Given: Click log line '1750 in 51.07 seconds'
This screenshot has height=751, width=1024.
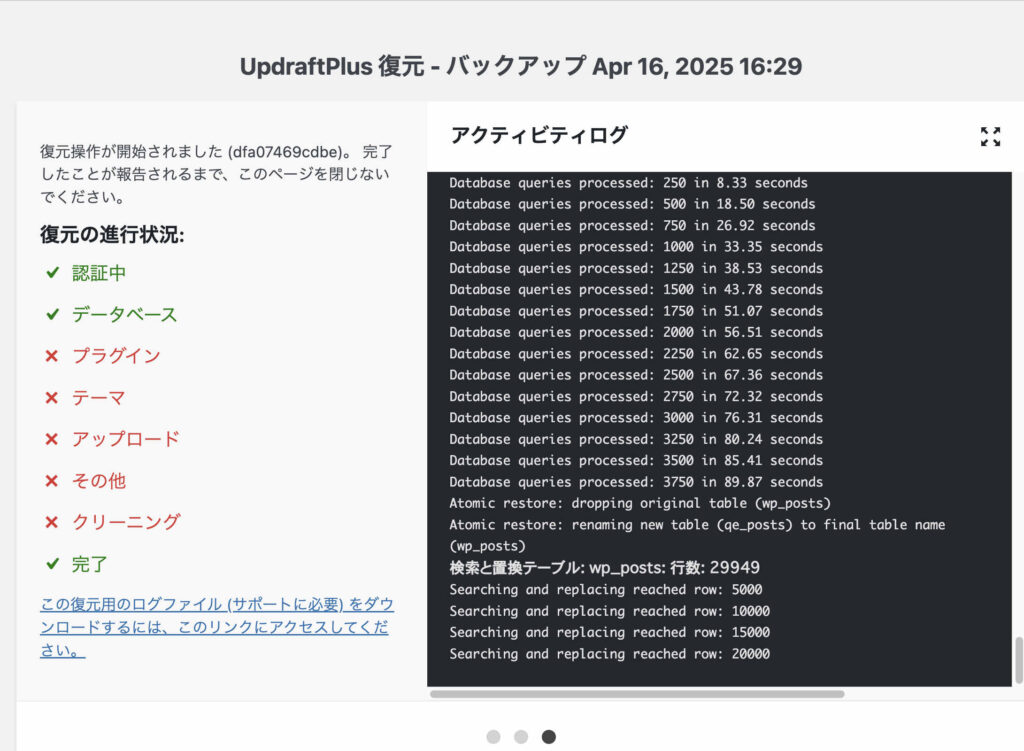Looking at the screenshot, I should click(x=636, y=311).
